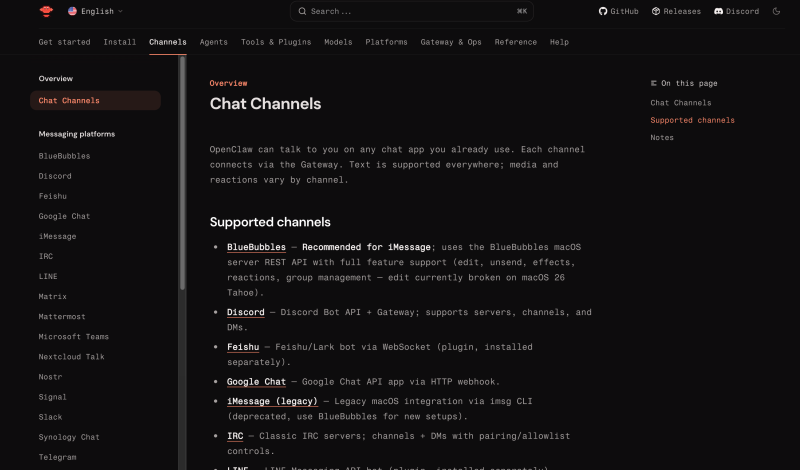Viewport: 800px width, 470px height.
Task: Click the OpenClaw red logo icon
Action: click(x=46, y=11)
